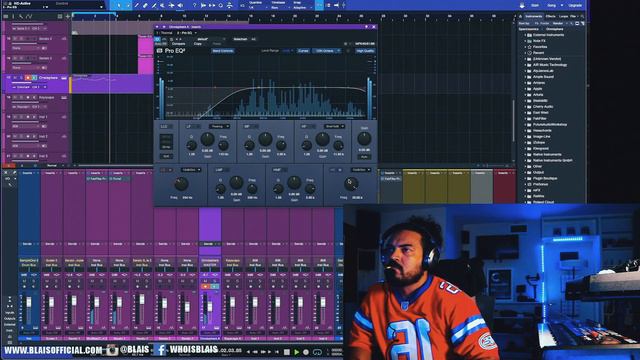This screenshot has height=360, width=640.
Task: Click the LF Gain knob
Action: click(x=207, y=140)
